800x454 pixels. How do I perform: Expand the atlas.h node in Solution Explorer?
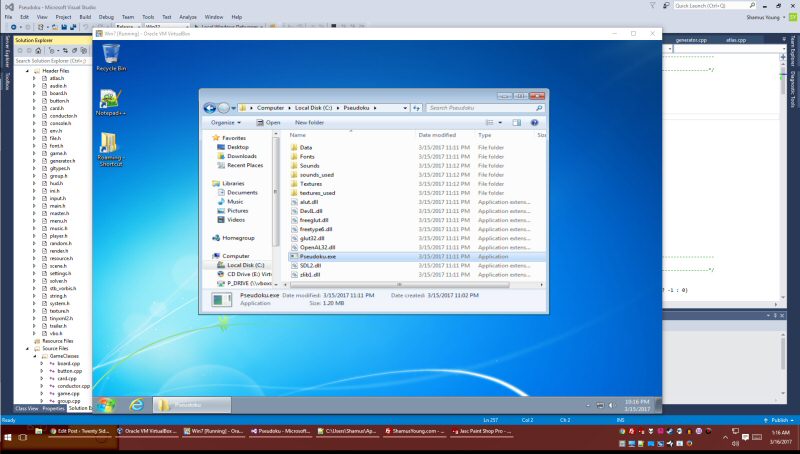click(34, 78)
